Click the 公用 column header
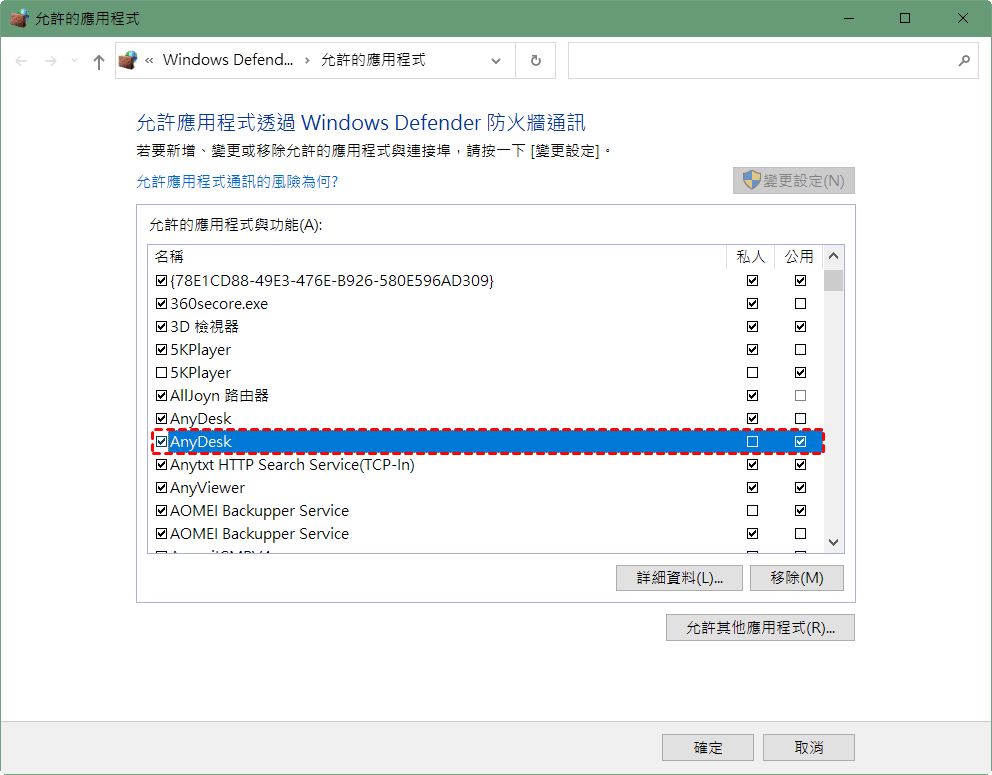This screenshot has height=775, width=992. coord(798,256)
